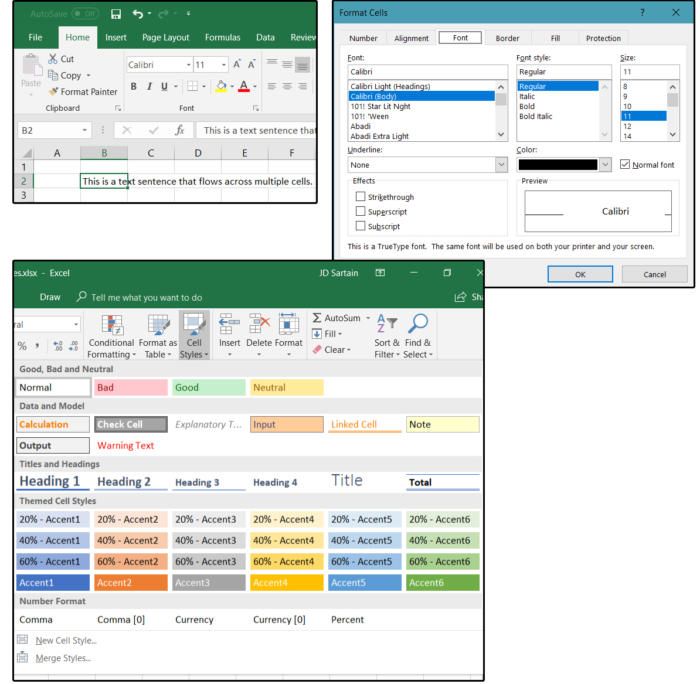Click the Share icon in title area
The height and width of the screenshot is (684, 700).
(460, 297)
